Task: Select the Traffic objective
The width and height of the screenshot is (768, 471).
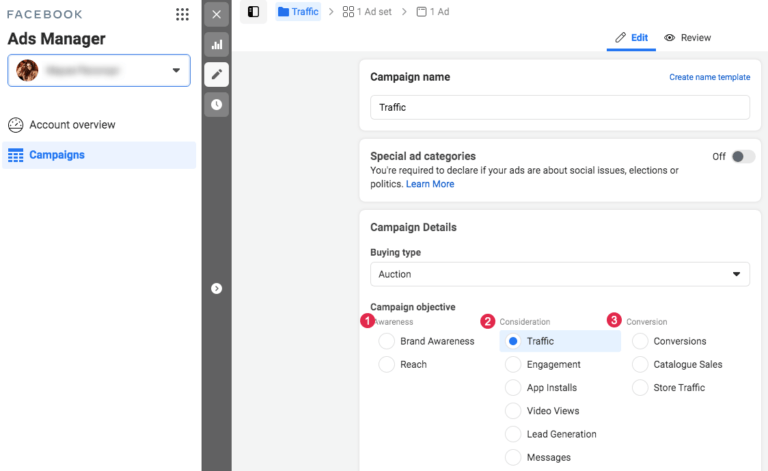Action: [513, 341]
